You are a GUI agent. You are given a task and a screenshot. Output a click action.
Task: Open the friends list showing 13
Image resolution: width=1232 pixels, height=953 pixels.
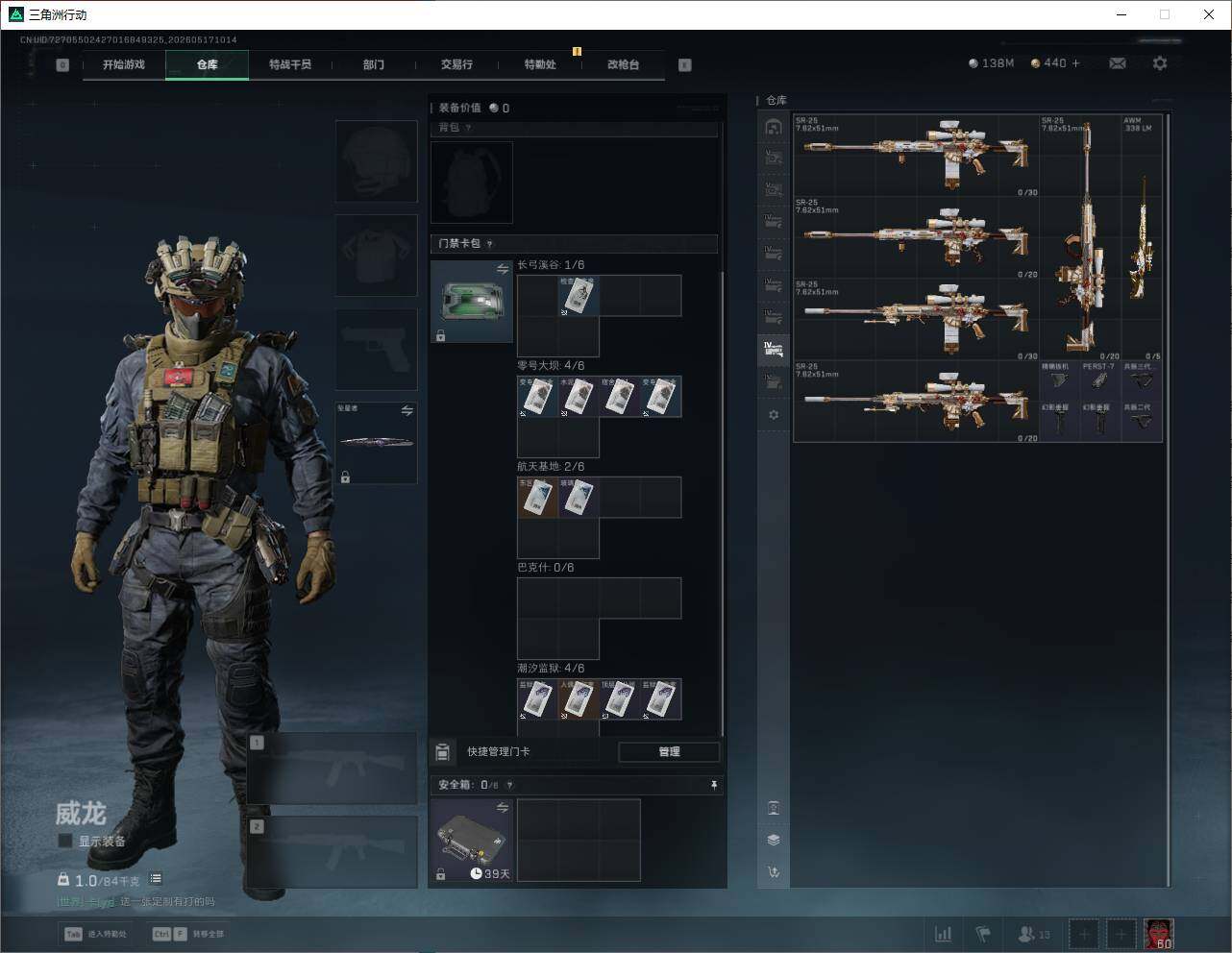1033,934
